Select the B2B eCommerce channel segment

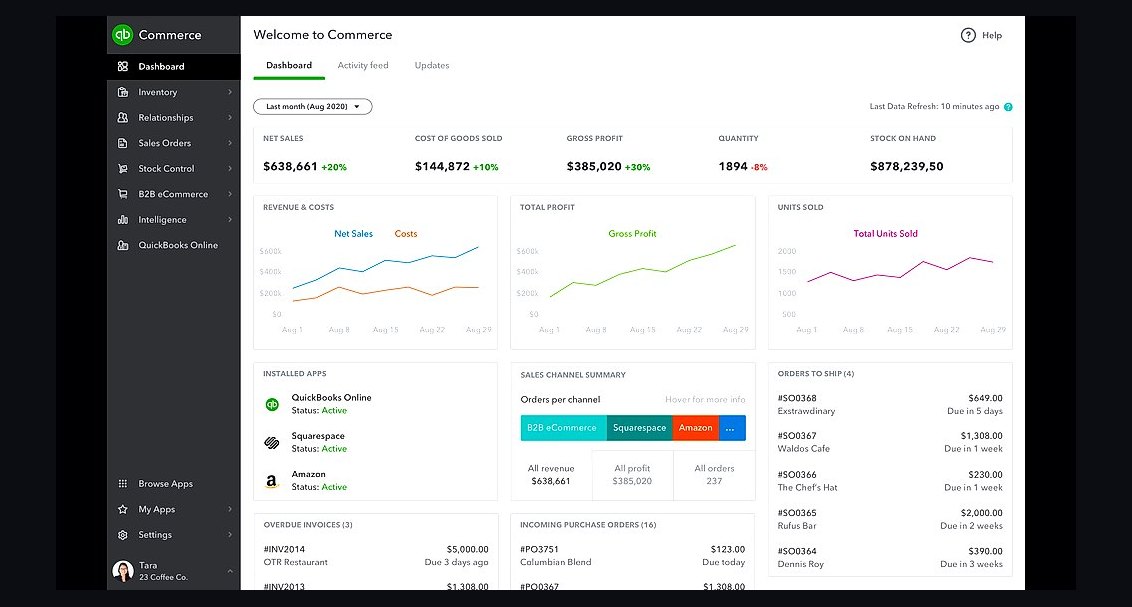click(x=563, y=428)
